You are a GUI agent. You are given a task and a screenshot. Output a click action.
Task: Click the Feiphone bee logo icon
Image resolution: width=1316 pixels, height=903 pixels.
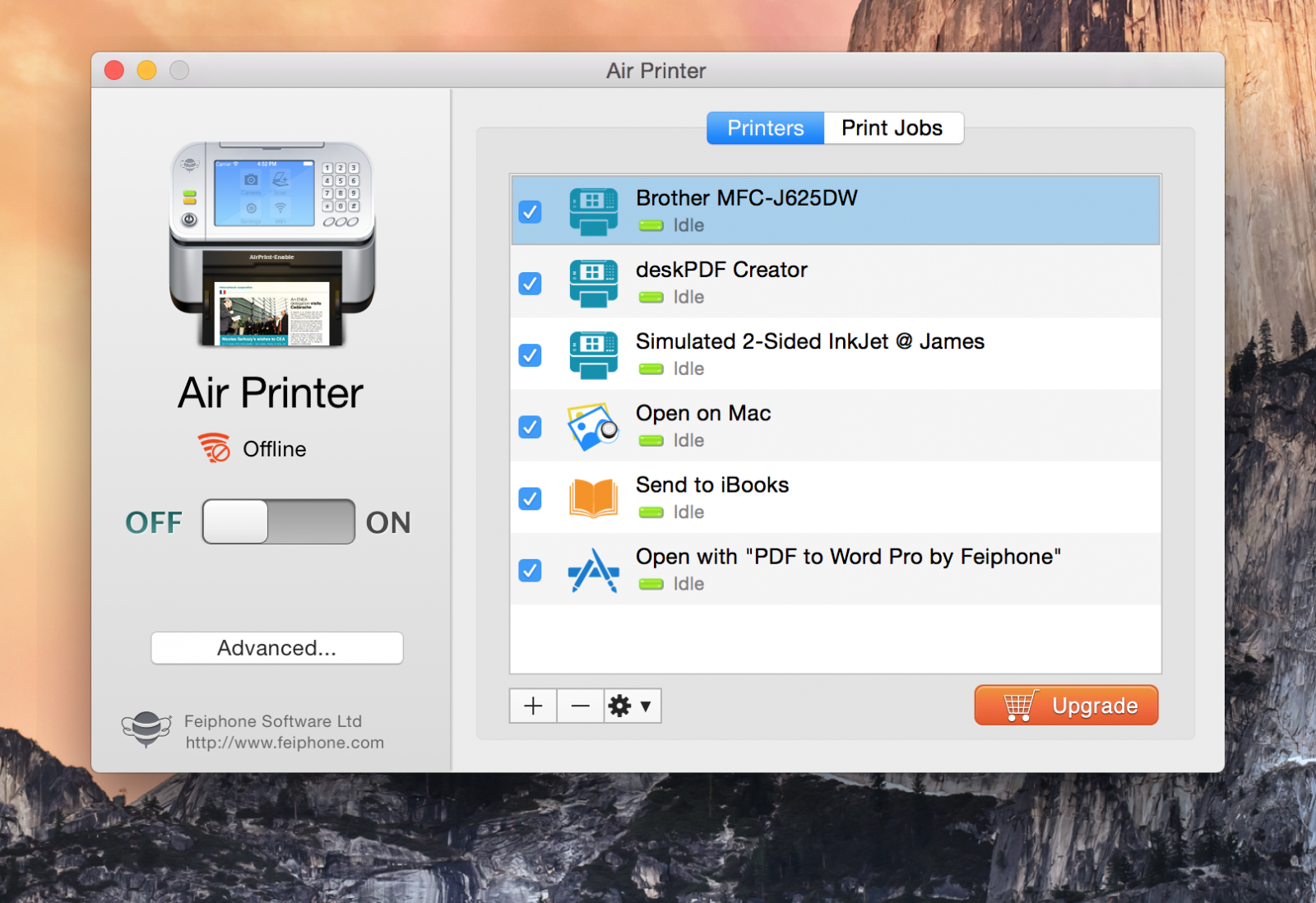146,729
